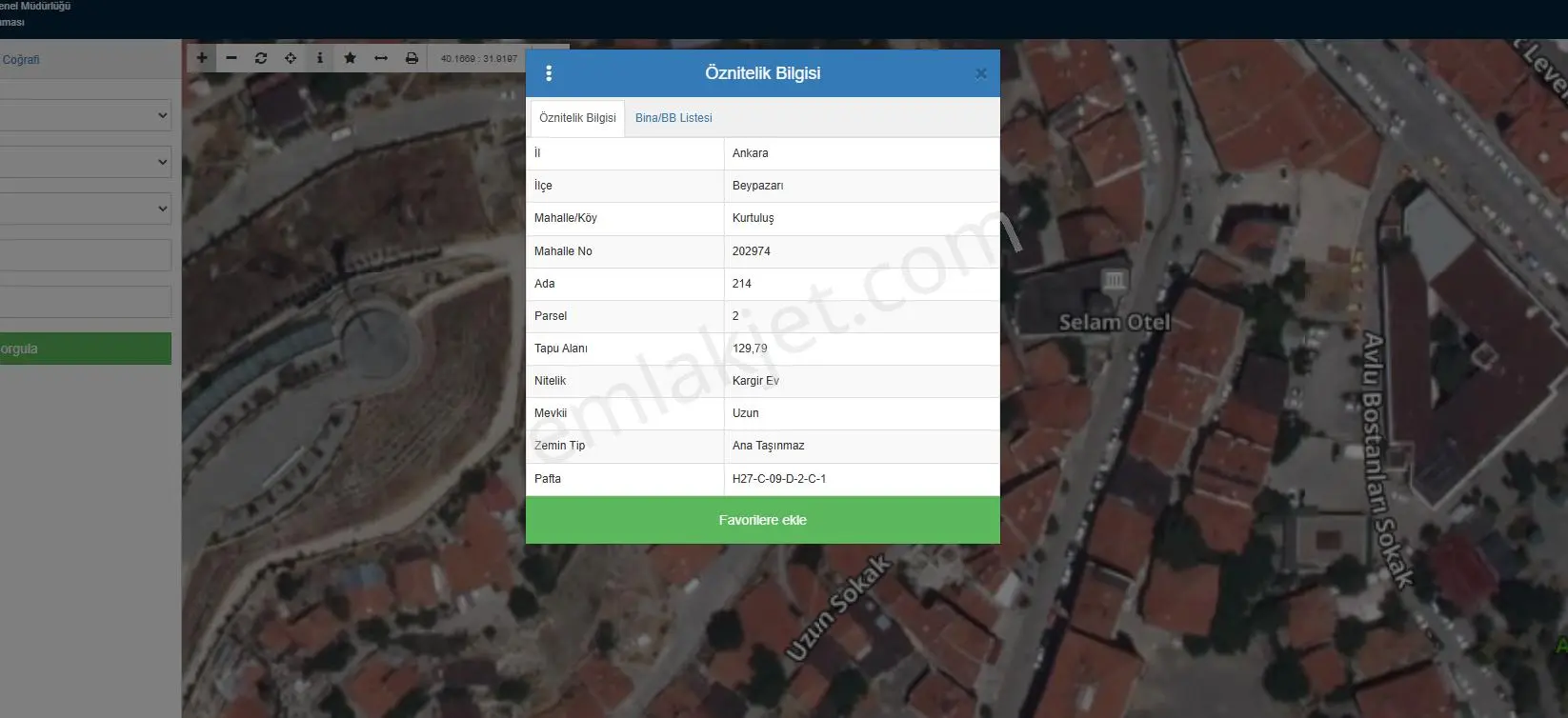Click the refresh arrows map tool
Viewport: 1568px width, 718px height.
coord(261,58)
